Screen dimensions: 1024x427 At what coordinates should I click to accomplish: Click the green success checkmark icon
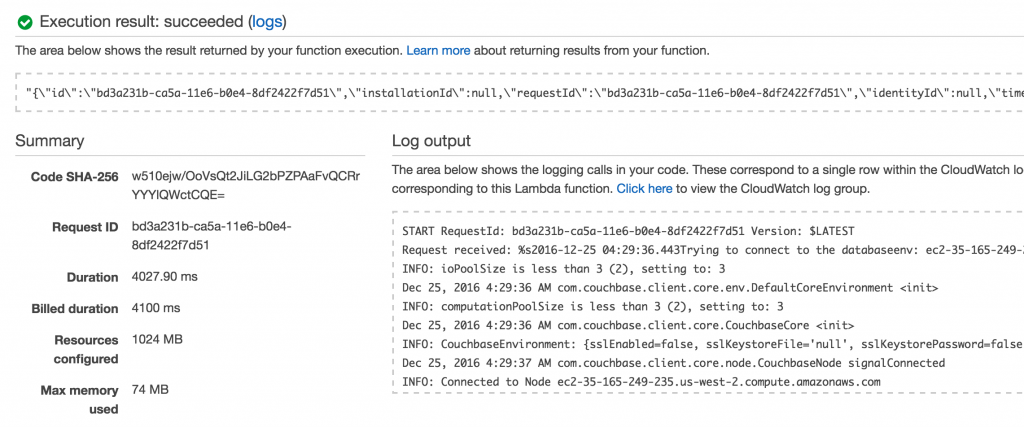[25, 22]
